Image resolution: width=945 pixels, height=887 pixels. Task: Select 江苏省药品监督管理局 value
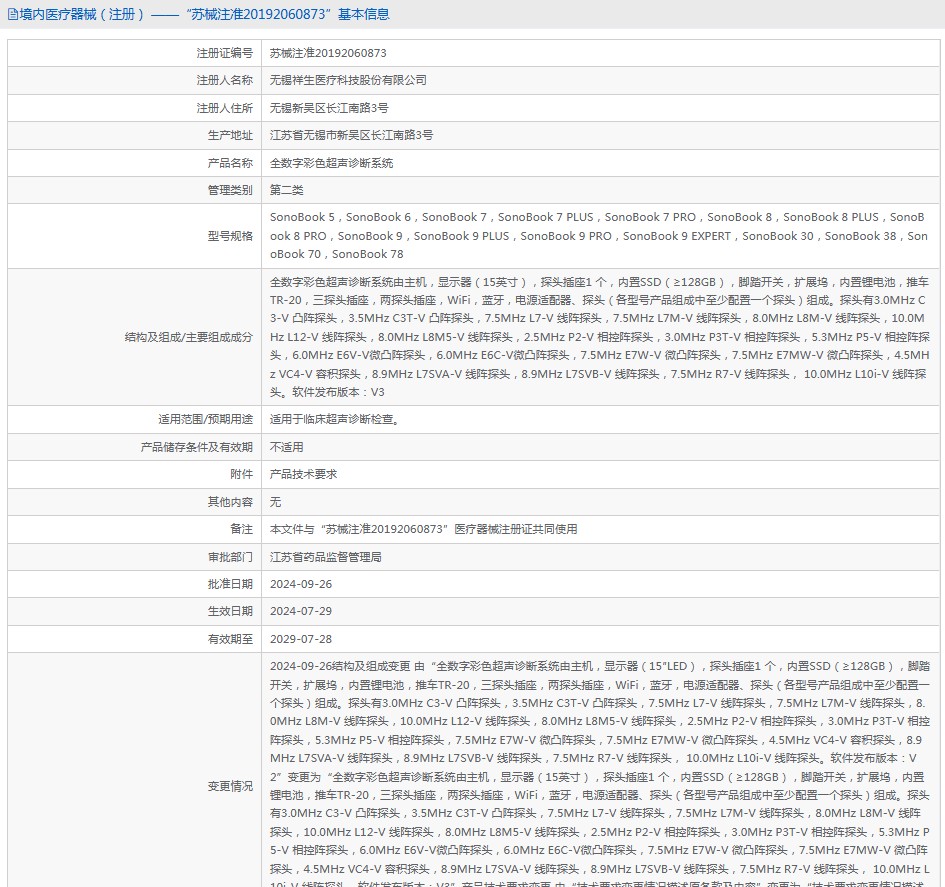pyautogui.click(x=325, y=557)
